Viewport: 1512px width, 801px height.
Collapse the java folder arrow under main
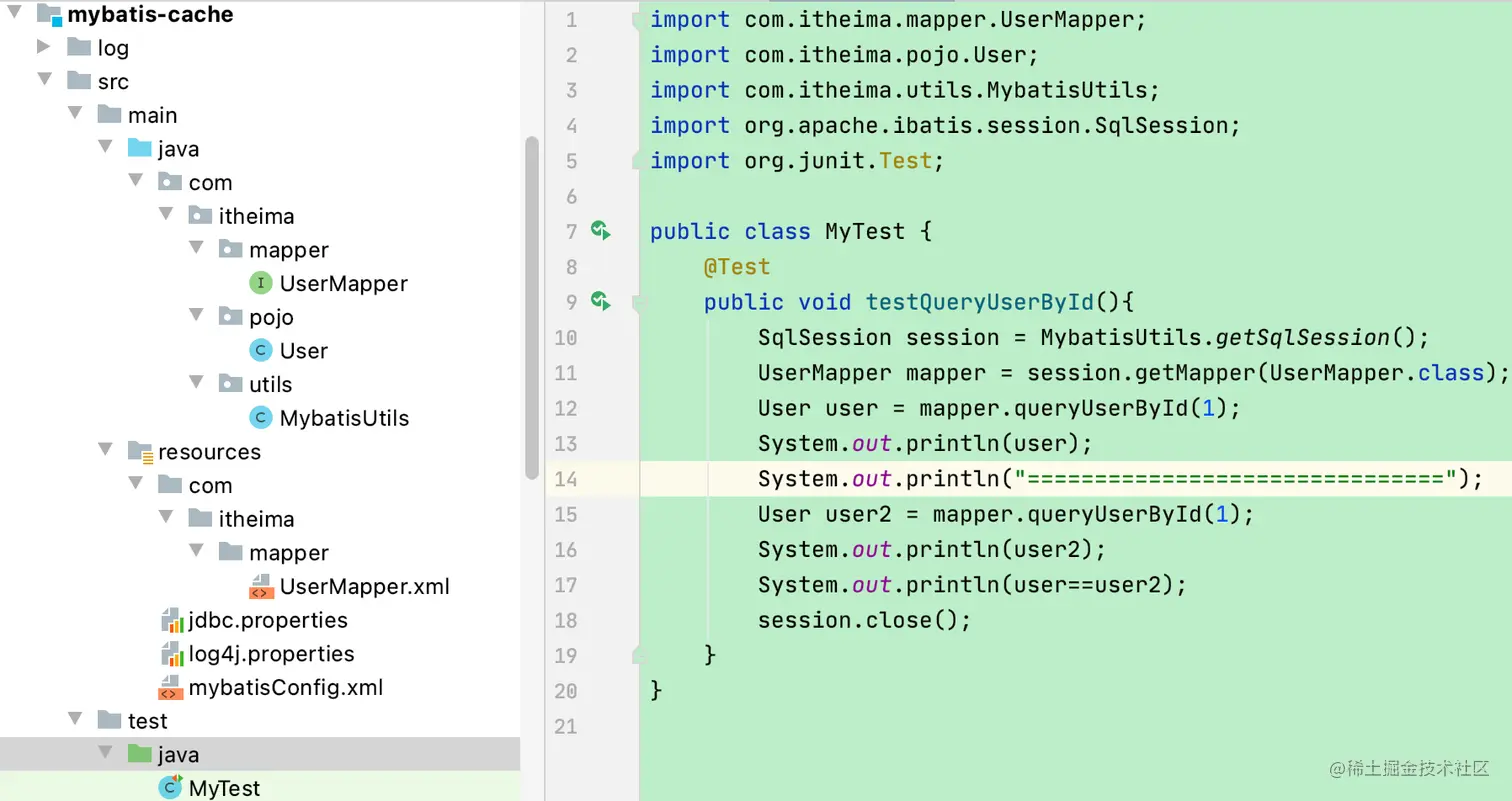pos(105,147)
